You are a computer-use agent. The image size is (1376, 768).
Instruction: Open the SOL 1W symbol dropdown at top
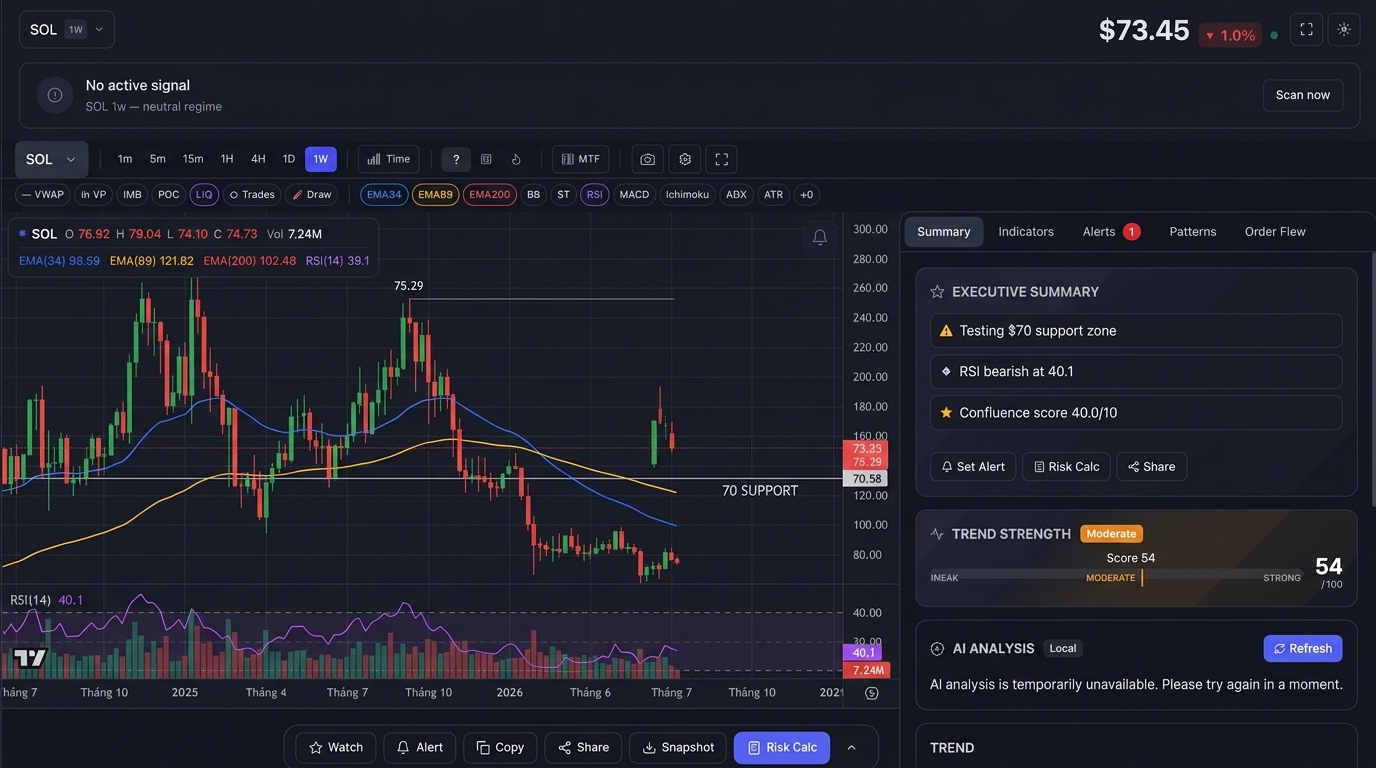click(67, 30)
